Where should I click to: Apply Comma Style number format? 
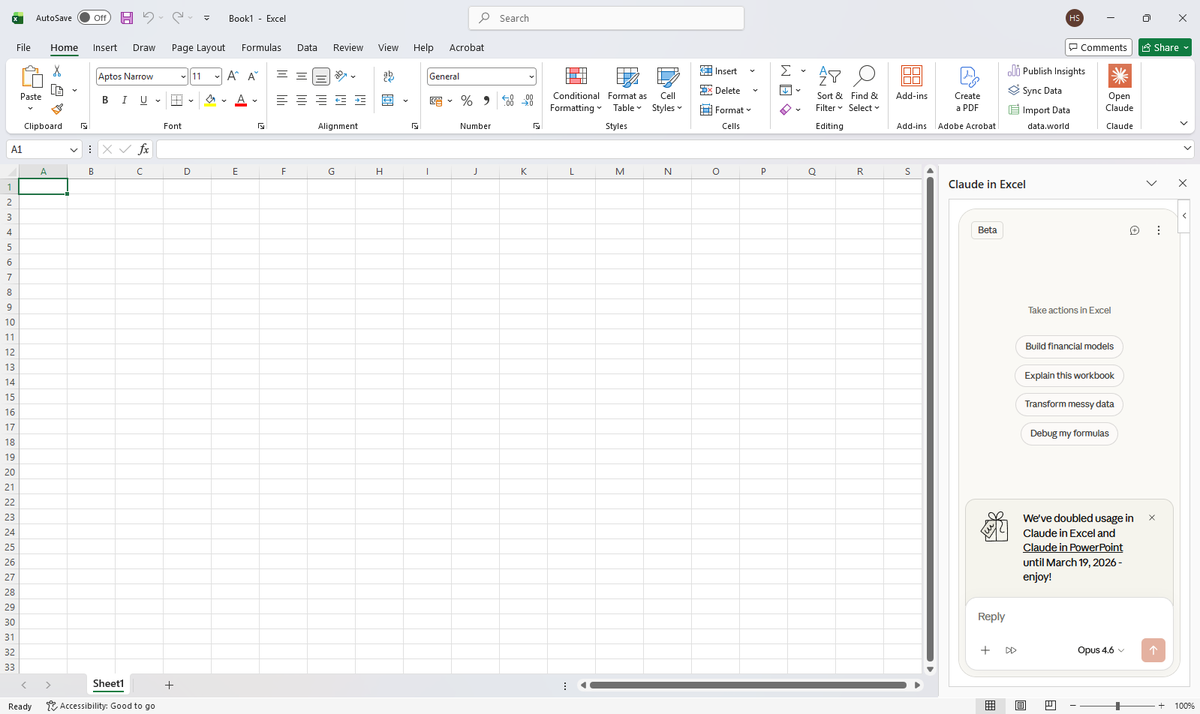click(486, 100)
